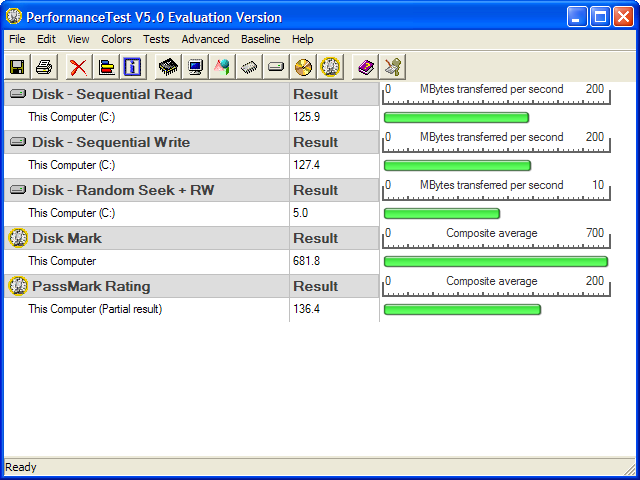The height and width of the screenshot is (480, 640).
Task: Open the purple help book icon
Action: (365, 67)
